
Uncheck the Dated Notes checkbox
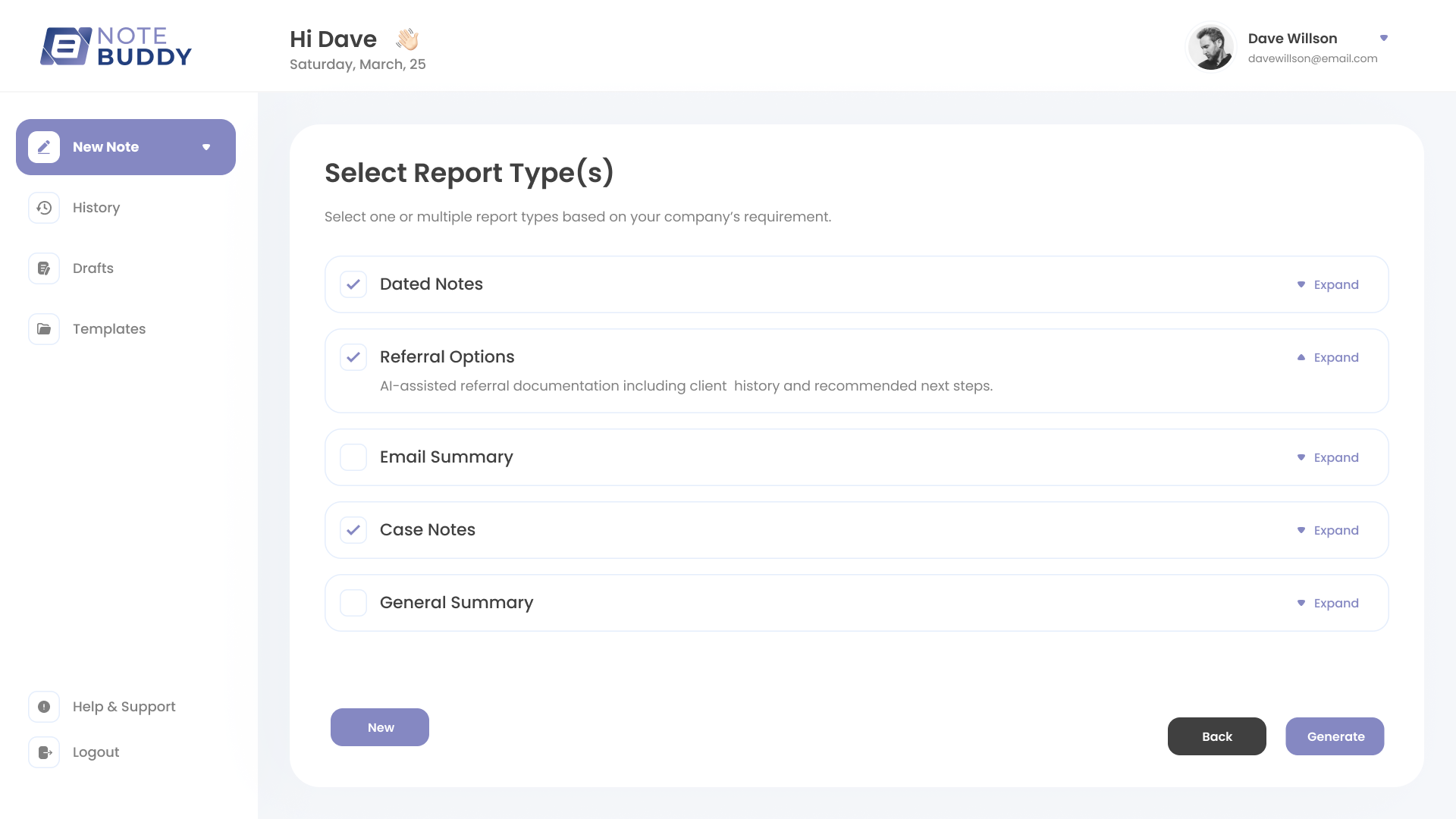click(x=353, y=284)
